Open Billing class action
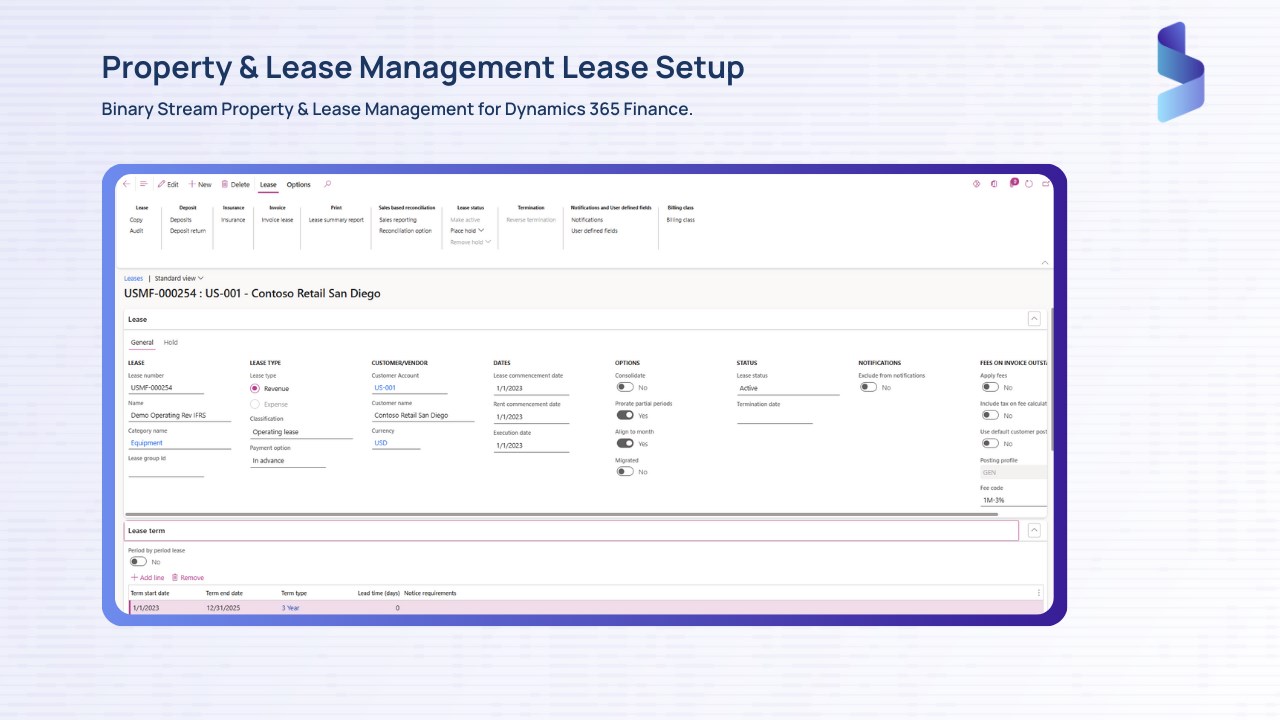 (681, 220)
